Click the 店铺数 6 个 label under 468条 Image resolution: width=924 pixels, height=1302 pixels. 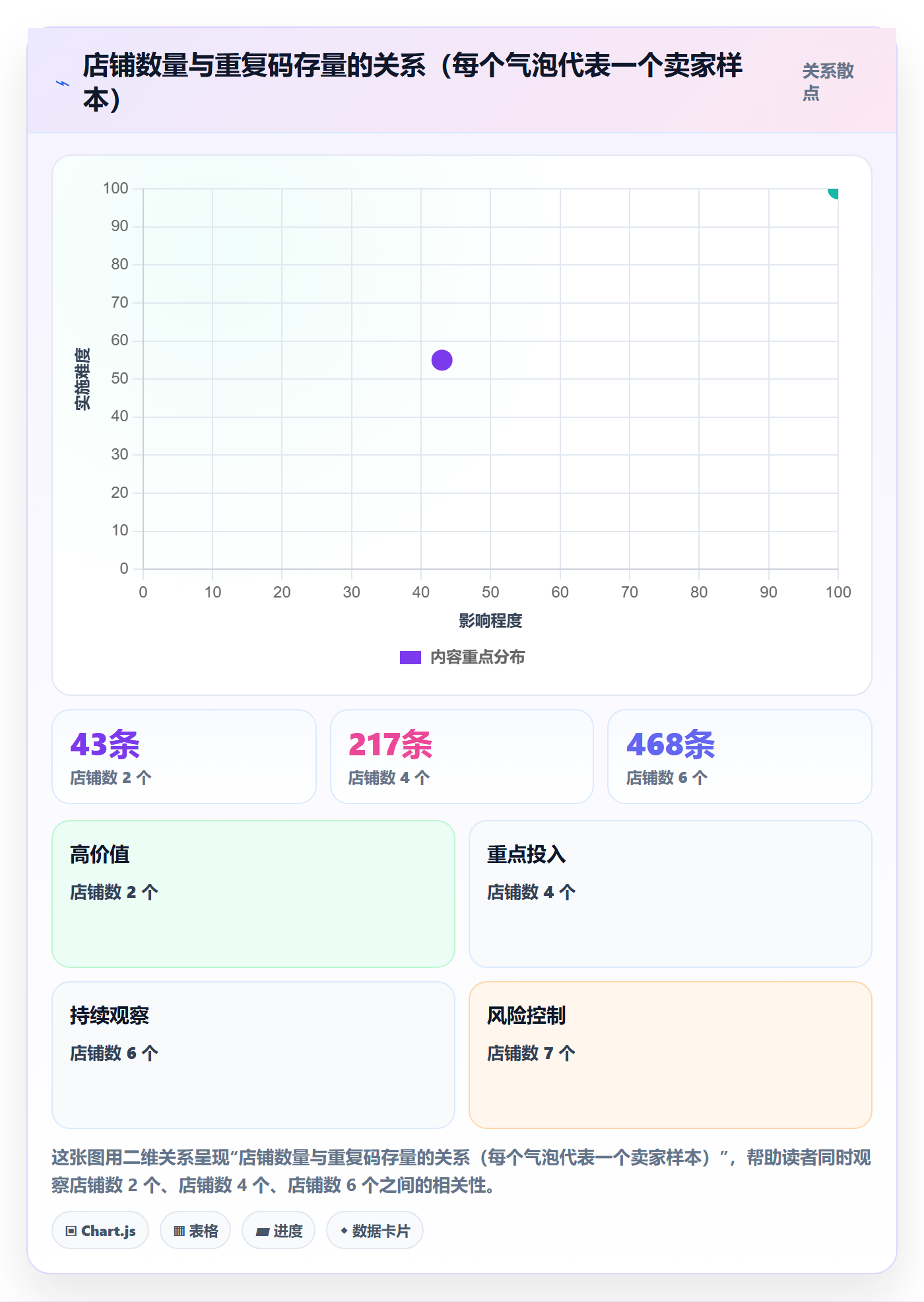point(667,778)
